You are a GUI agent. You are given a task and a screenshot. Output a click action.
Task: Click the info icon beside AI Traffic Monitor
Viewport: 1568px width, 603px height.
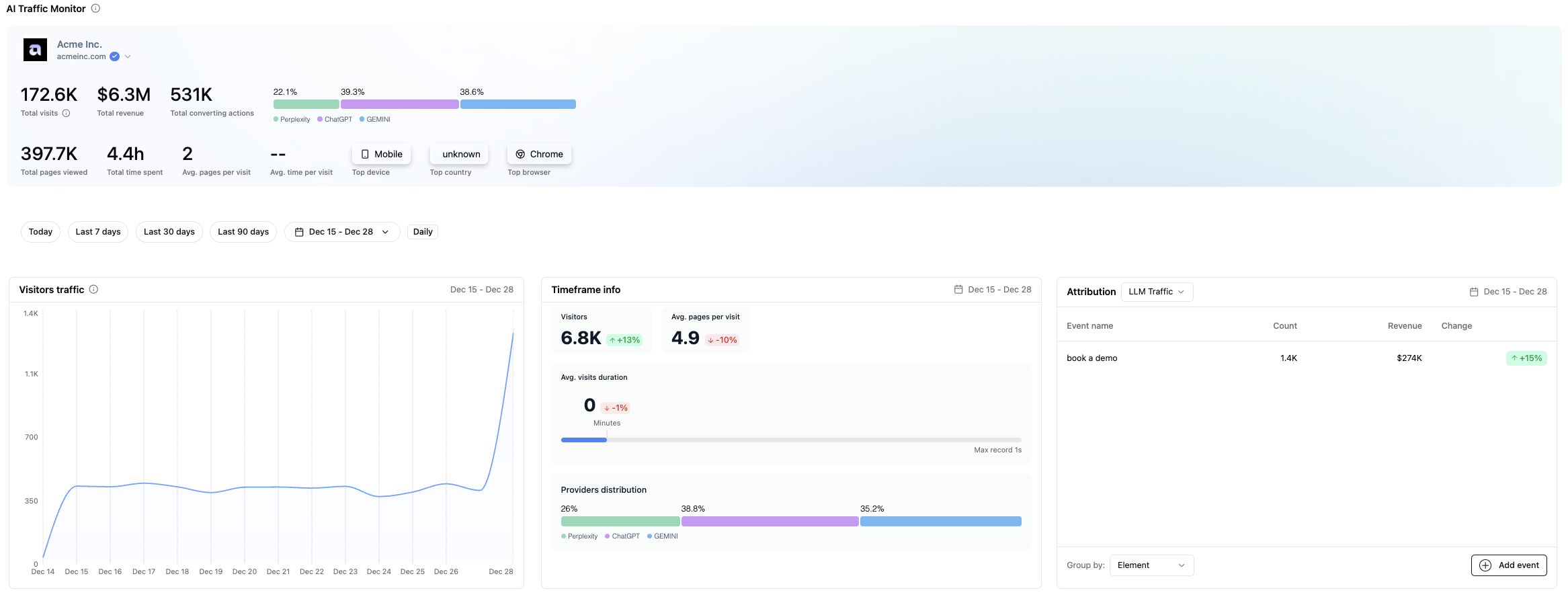pos(95,9)
